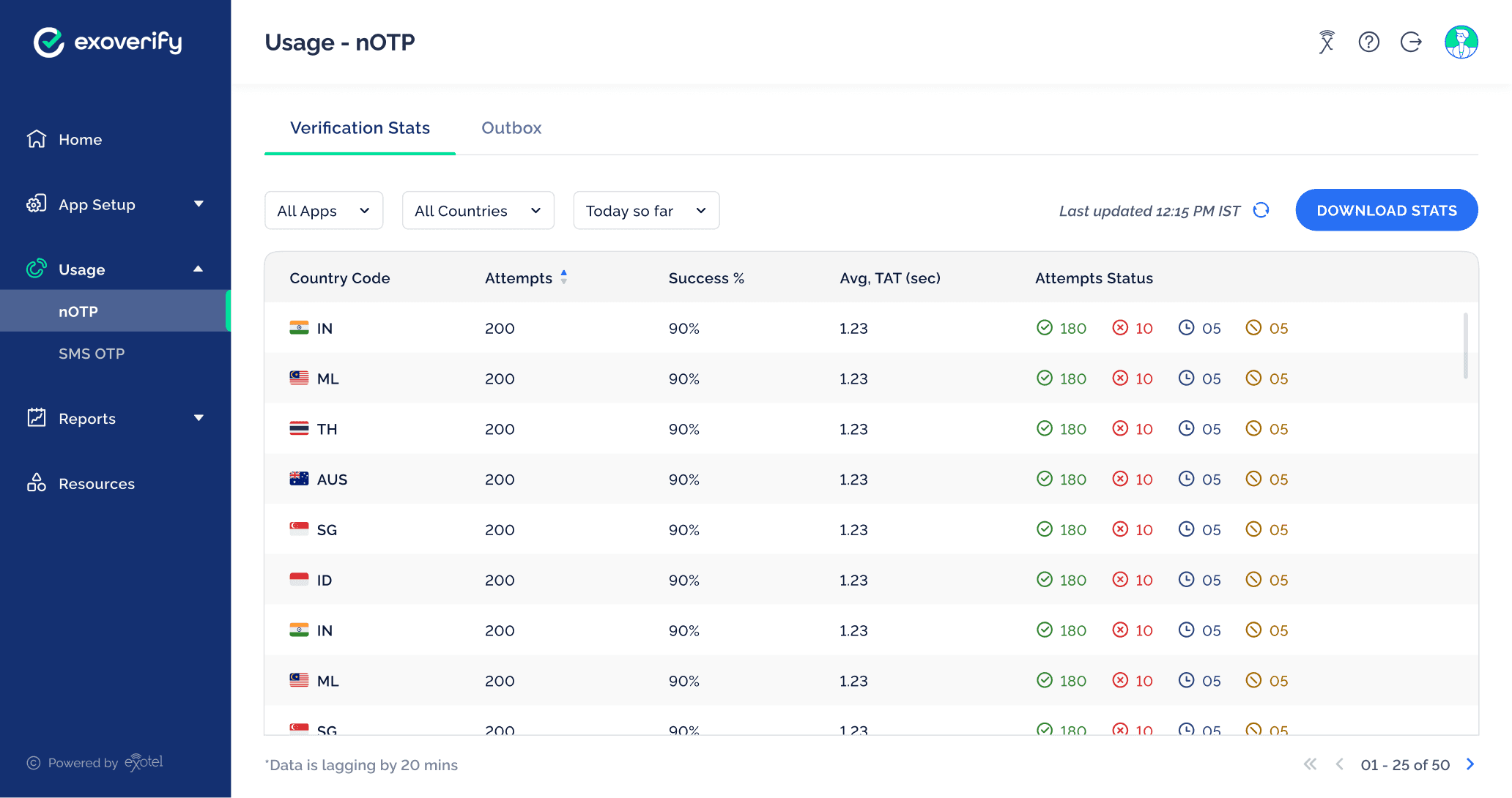Screen dimensions: 1512x798
Task: Open the help question mark icon
Action: click(1368, 42)
